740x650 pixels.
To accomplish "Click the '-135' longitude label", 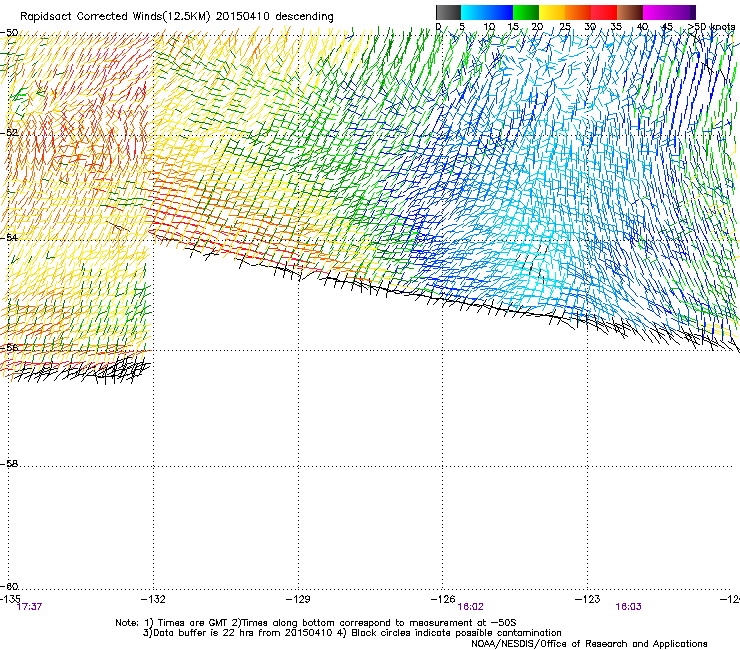I will (x=9, y=599).
